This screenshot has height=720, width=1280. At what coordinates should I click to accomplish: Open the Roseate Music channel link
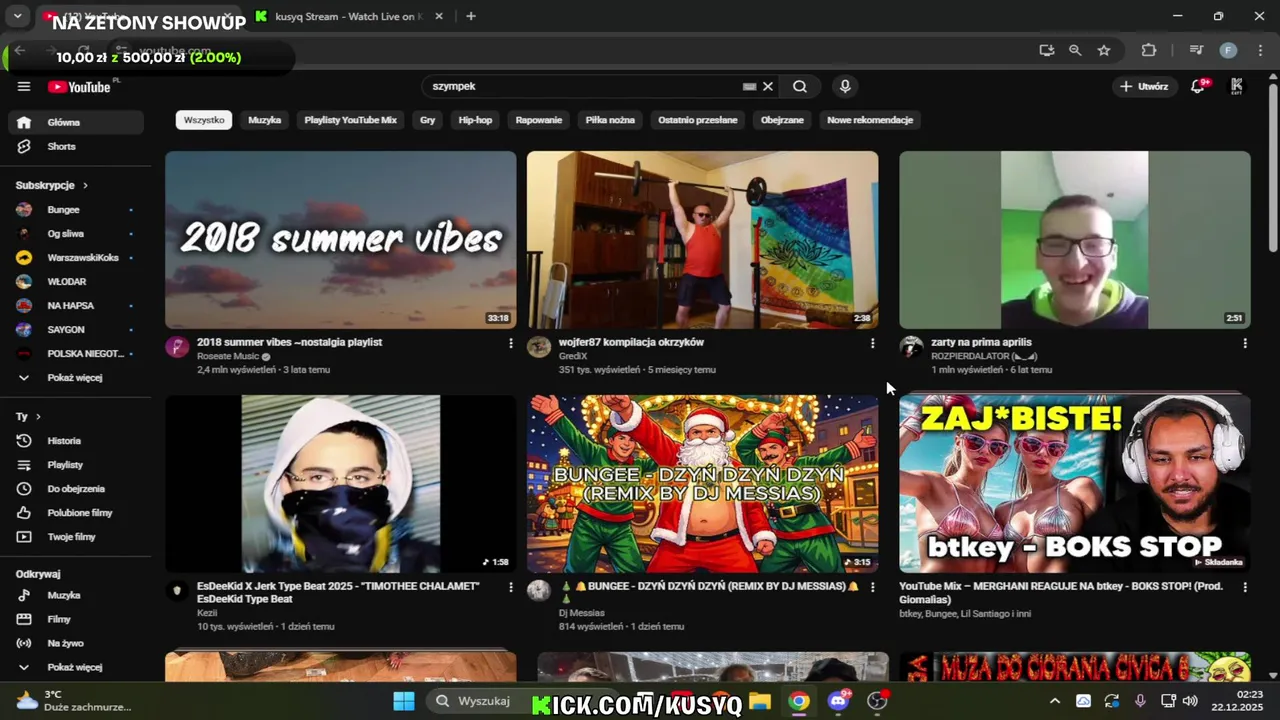(228, 356)
